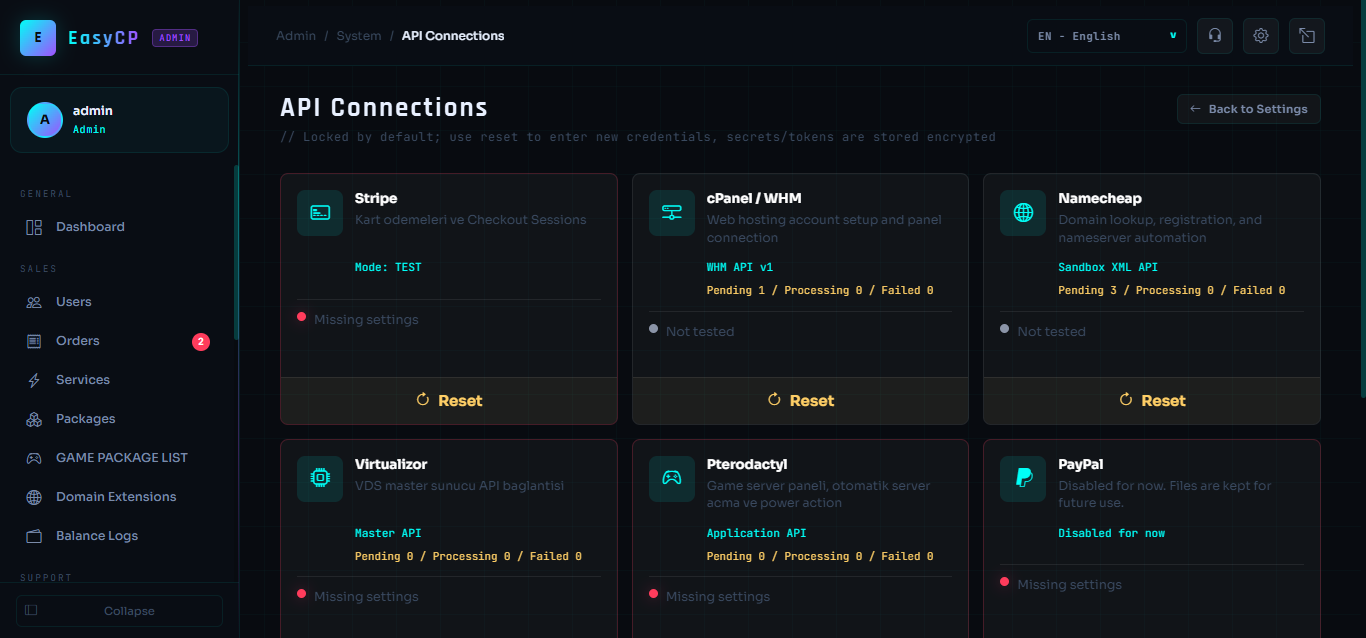This screenshot has height=638, width=1366.
Task: Click the ADMIN badge next to EasyCP
Action: 175,38
